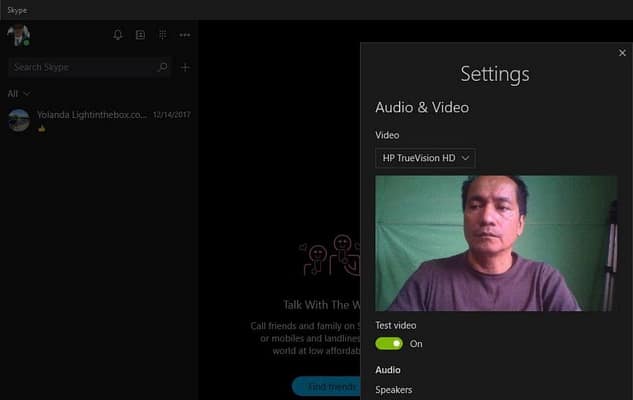The image size is (633, 400).
Task: Open the Yolanda Lightinthebox conversation
Action: point(99,120)
